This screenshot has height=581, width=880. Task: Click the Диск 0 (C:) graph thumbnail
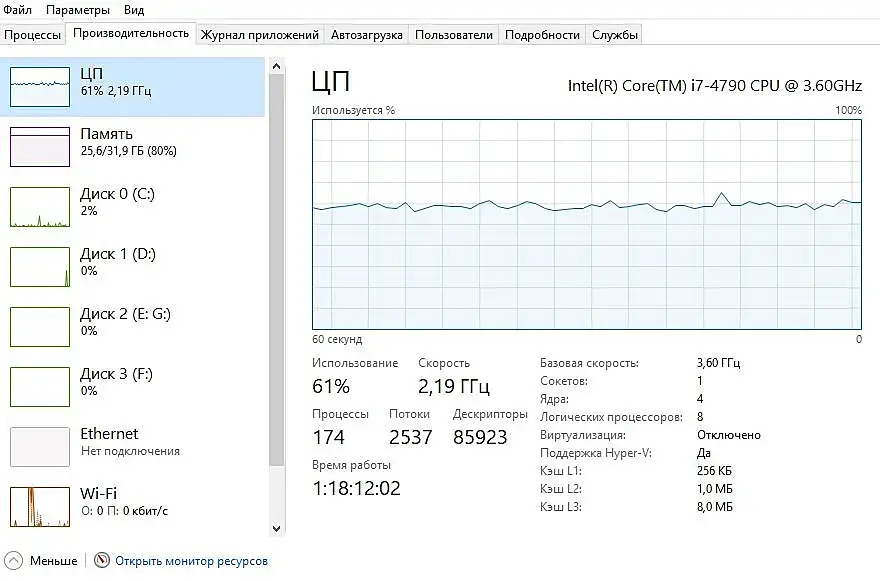40,207
